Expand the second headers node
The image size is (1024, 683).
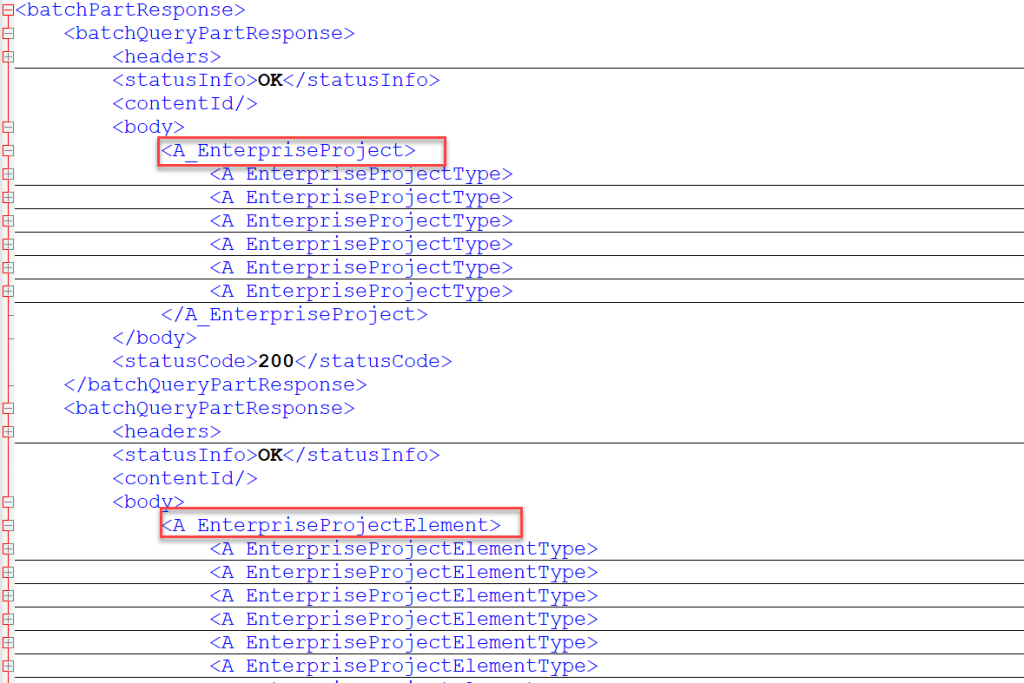point(8,432)
